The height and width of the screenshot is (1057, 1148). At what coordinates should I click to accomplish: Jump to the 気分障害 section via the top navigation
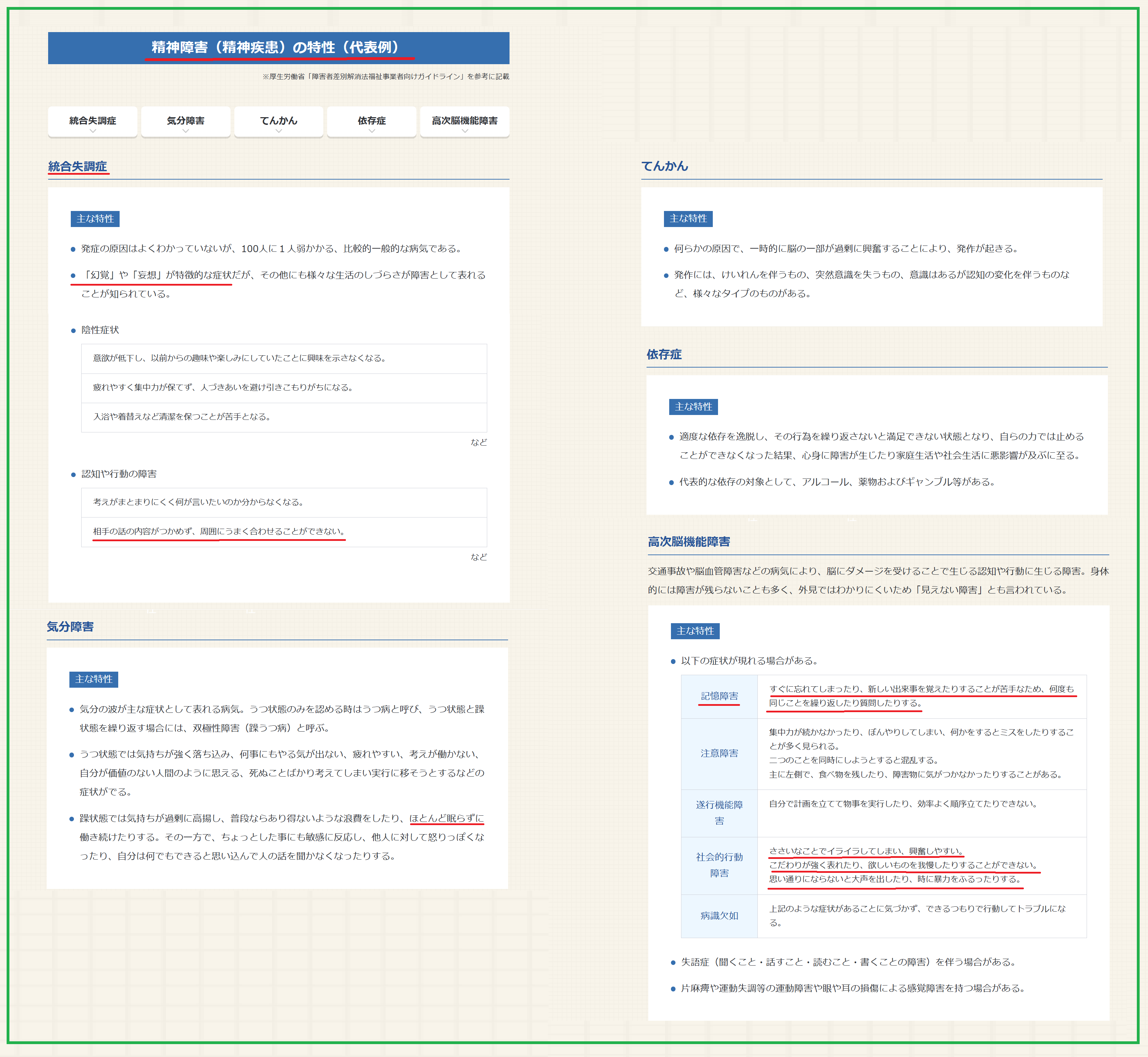[x=185, y=121]
